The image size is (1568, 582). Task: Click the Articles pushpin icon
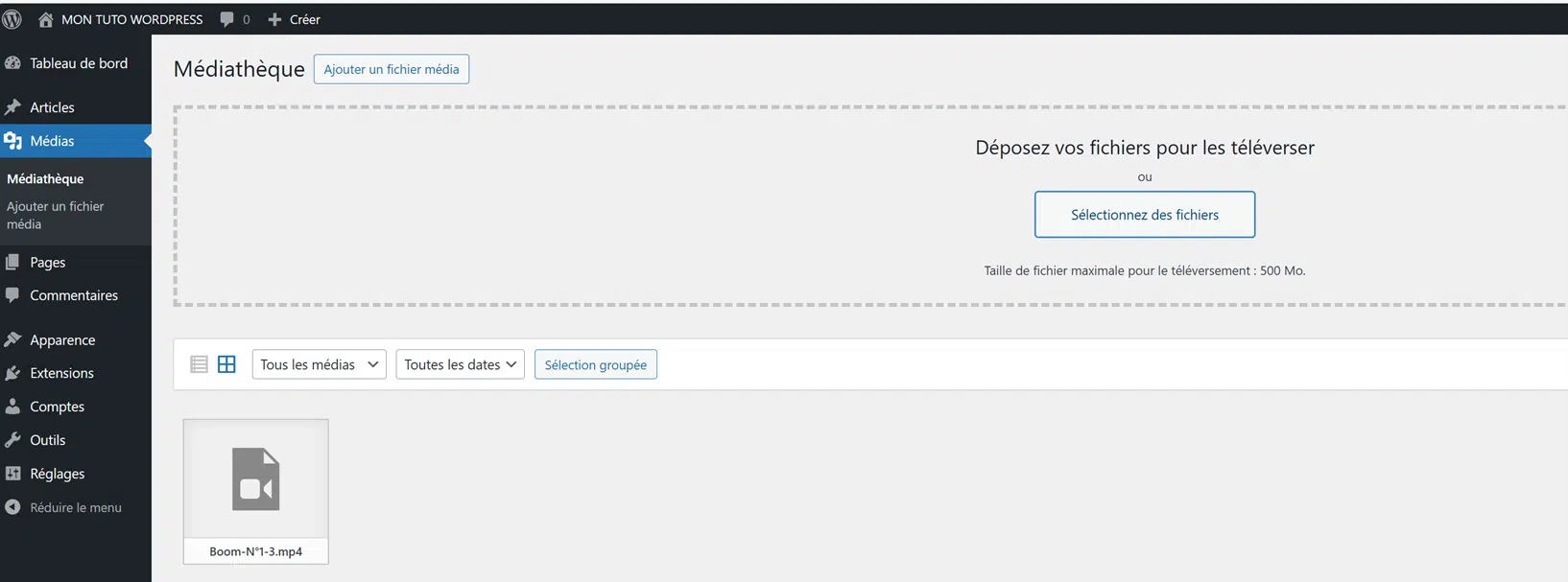pyautogui.click(x=12, y=107)
